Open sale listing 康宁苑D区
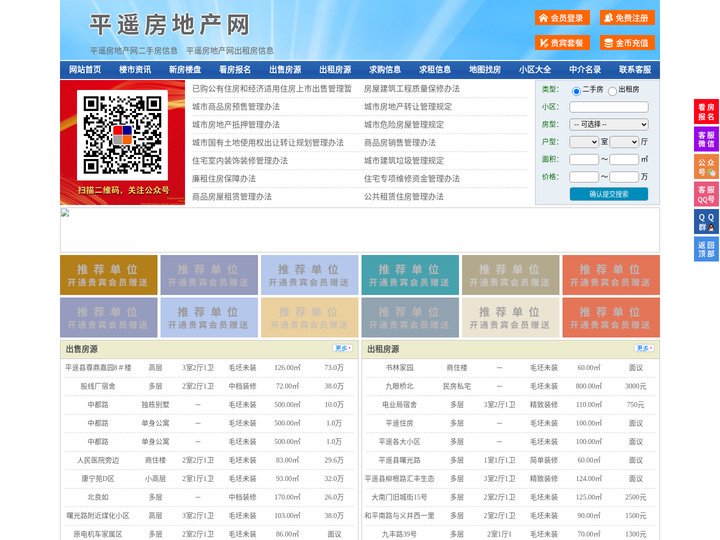Image resolution: width=720 pixels, height=540 pixels. point(98,478)
